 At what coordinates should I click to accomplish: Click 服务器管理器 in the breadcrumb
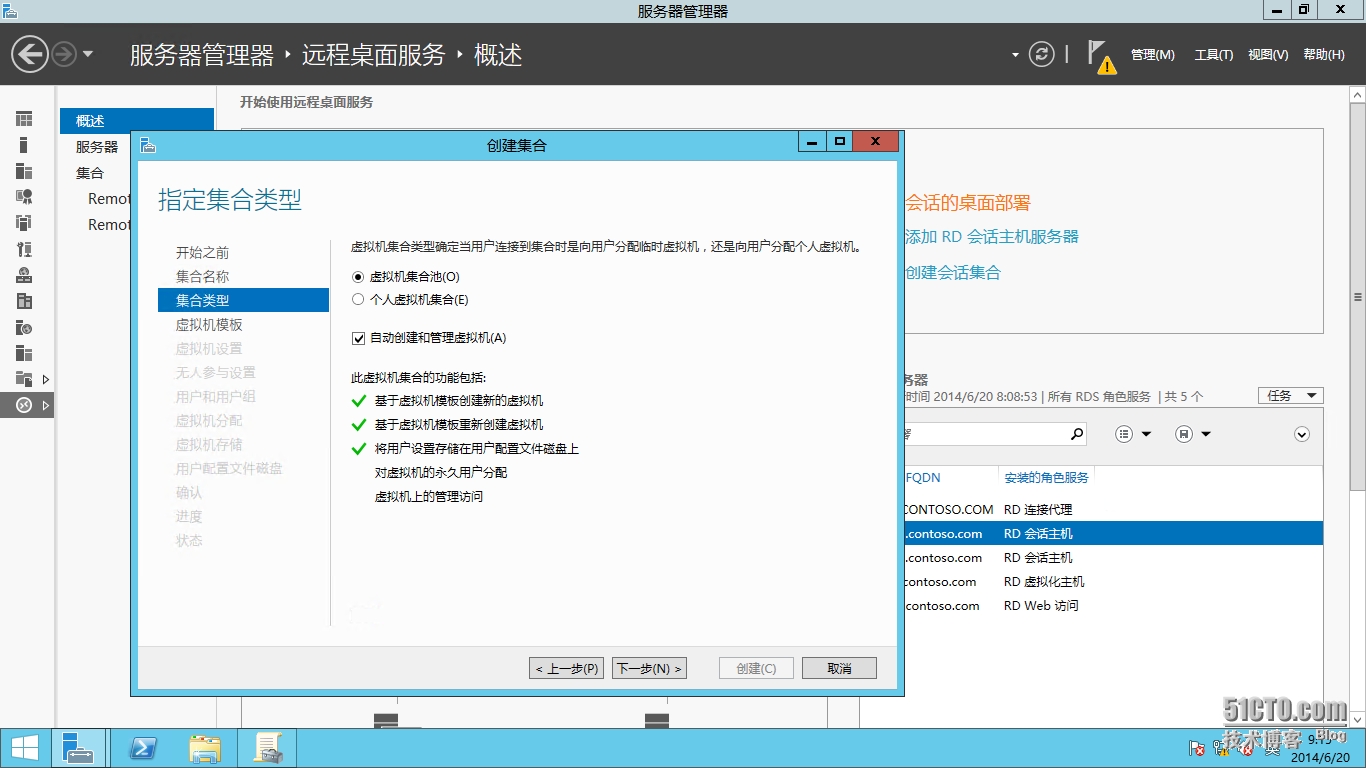point(201,54)
